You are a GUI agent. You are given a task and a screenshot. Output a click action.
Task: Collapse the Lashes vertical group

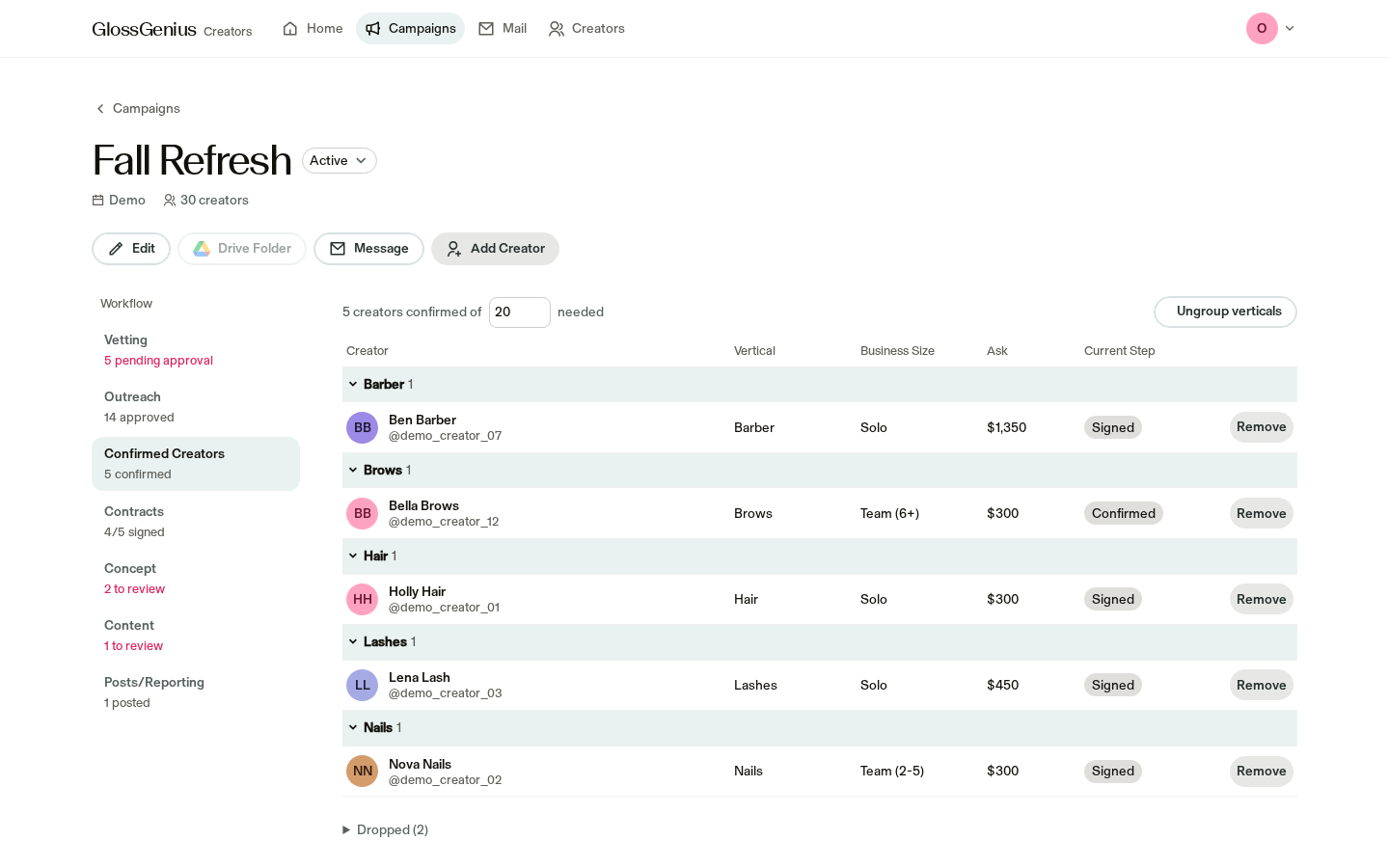pyautogui.click(x=353, y=642)
